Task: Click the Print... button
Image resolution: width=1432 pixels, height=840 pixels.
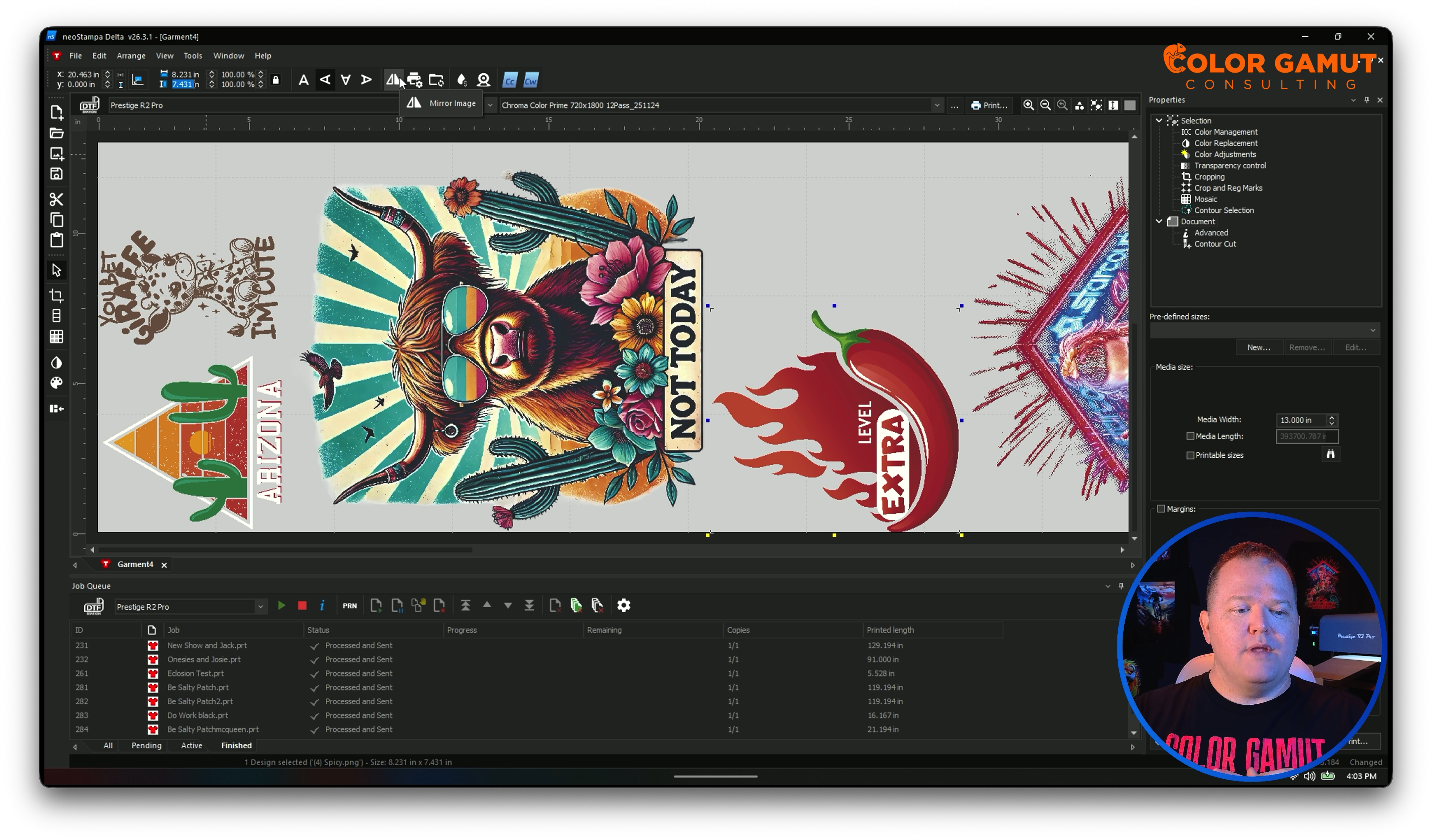Action: 989,105
